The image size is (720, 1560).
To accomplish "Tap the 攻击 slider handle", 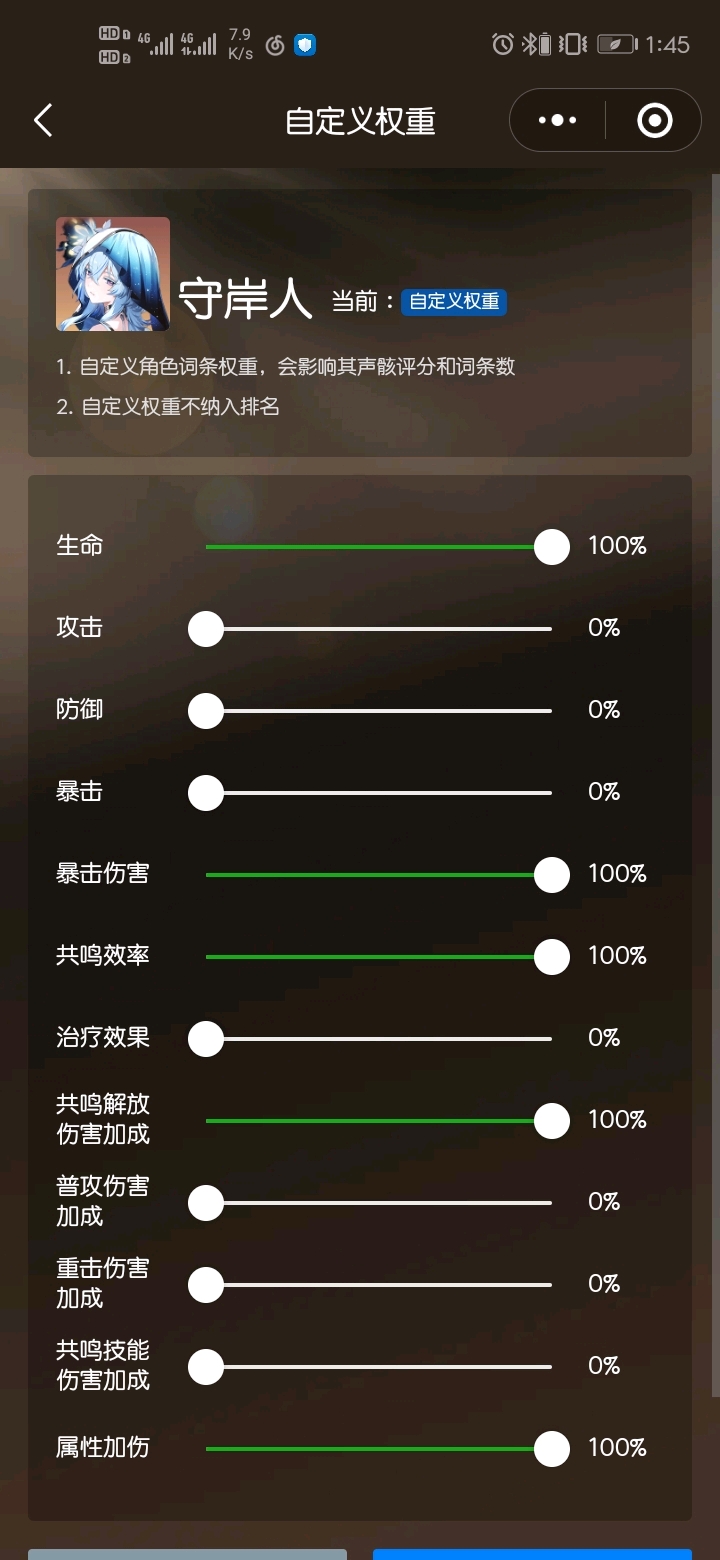I will pos(206,629).
